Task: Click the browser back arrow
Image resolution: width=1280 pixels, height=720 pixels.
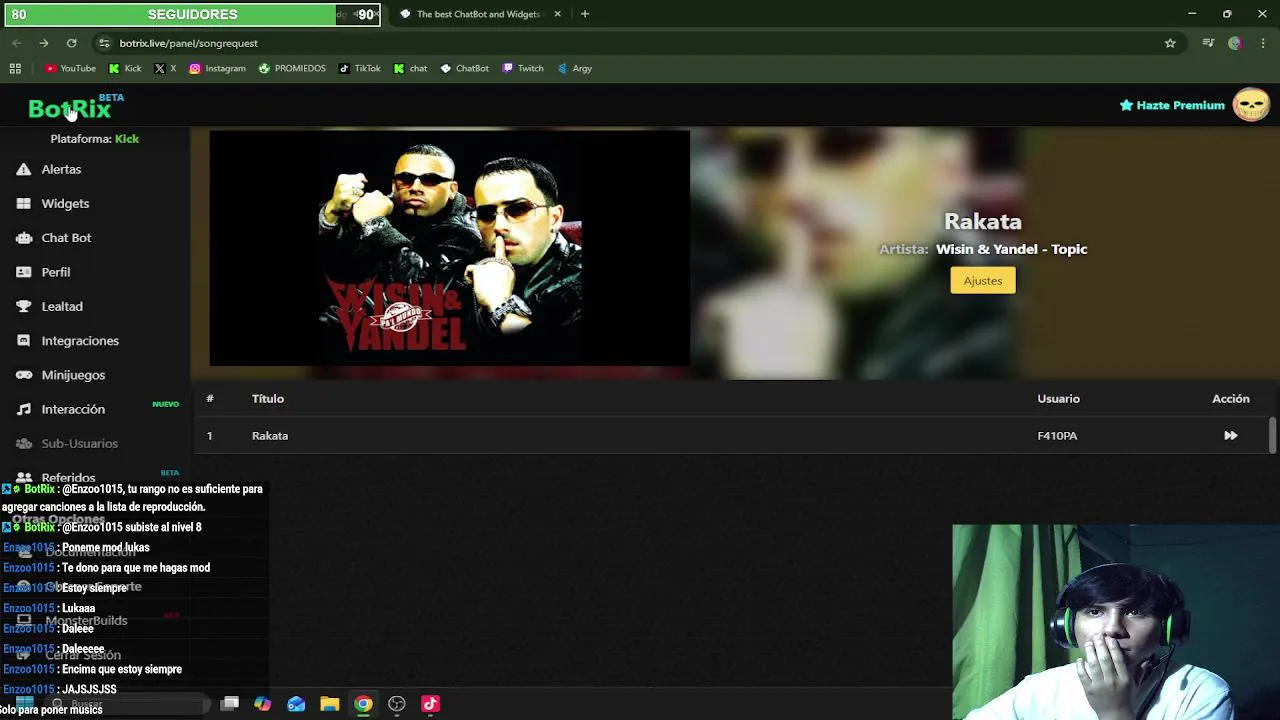Action: point(17,43)
